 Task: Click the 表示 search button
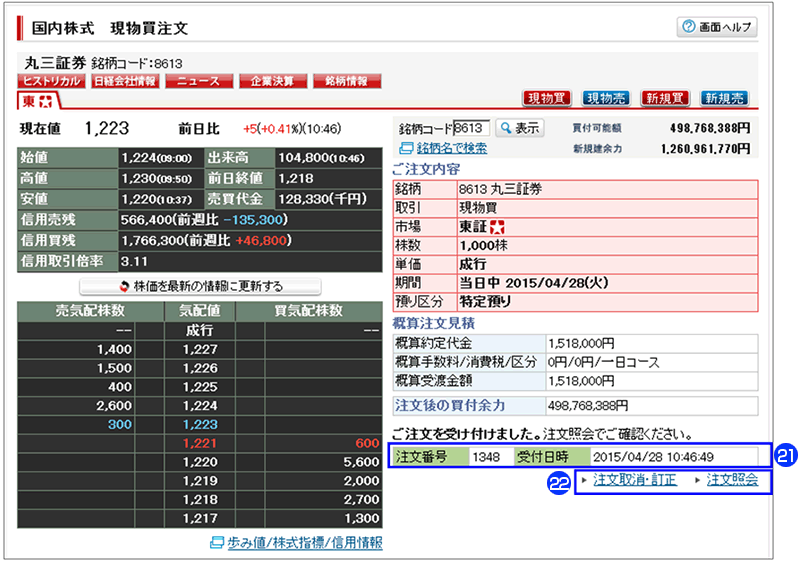[519, 128]
